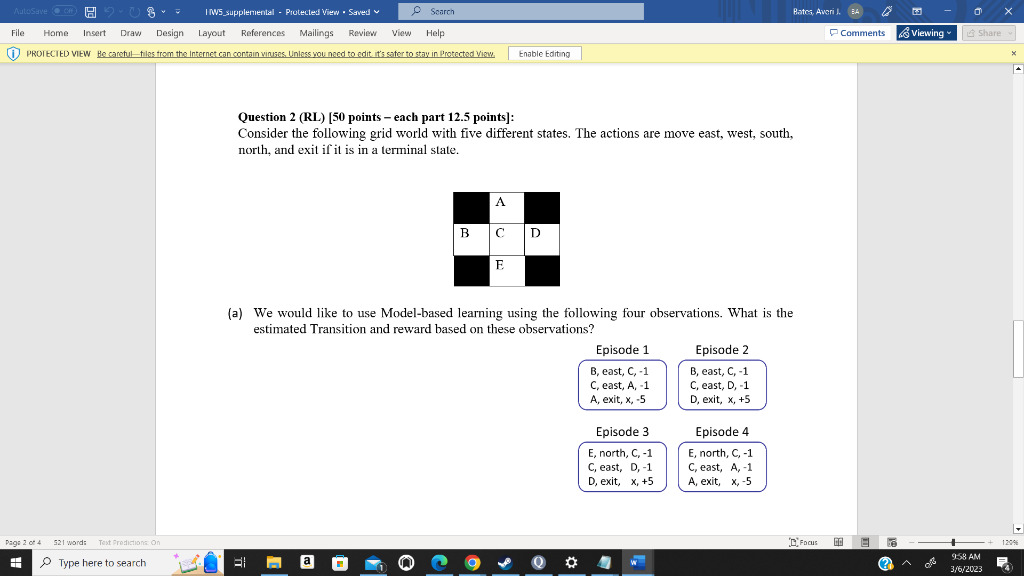This screenshot has width=1024, height=576.
Task: Click the Save icon in Quick Access Toolbar
Action: point(90,11)
